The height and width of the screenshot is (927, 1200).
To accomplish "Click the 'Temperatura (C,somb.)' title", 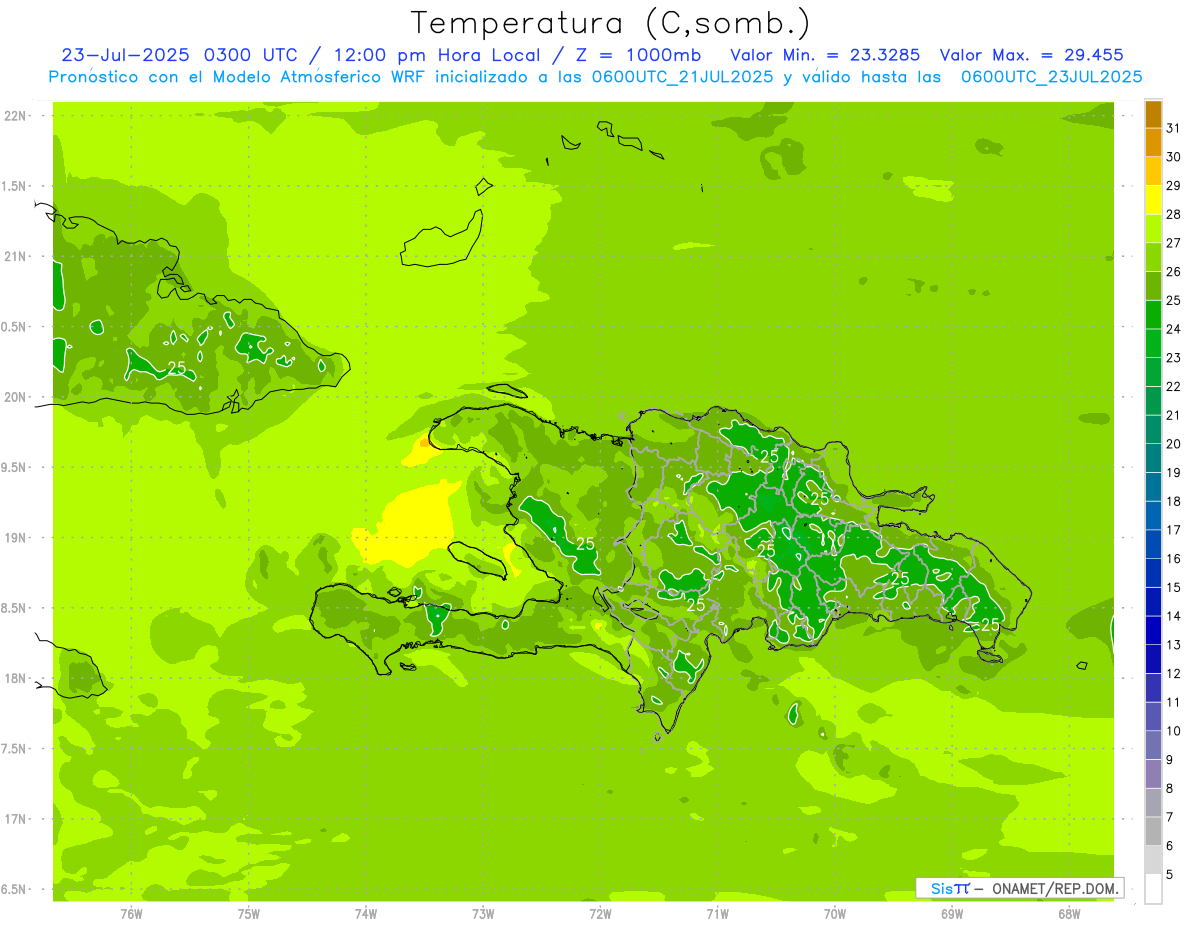I will click(611, 23).
